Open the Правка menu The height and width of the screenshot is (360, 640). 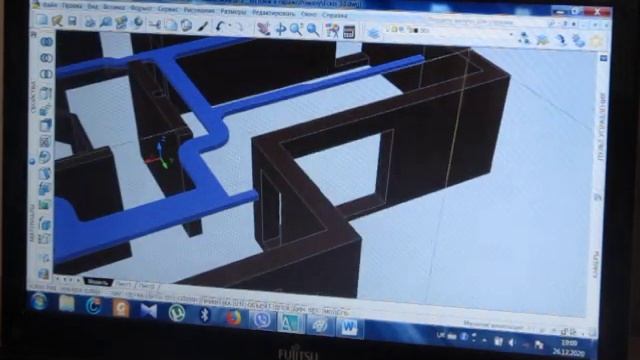[x=72, y=6]
